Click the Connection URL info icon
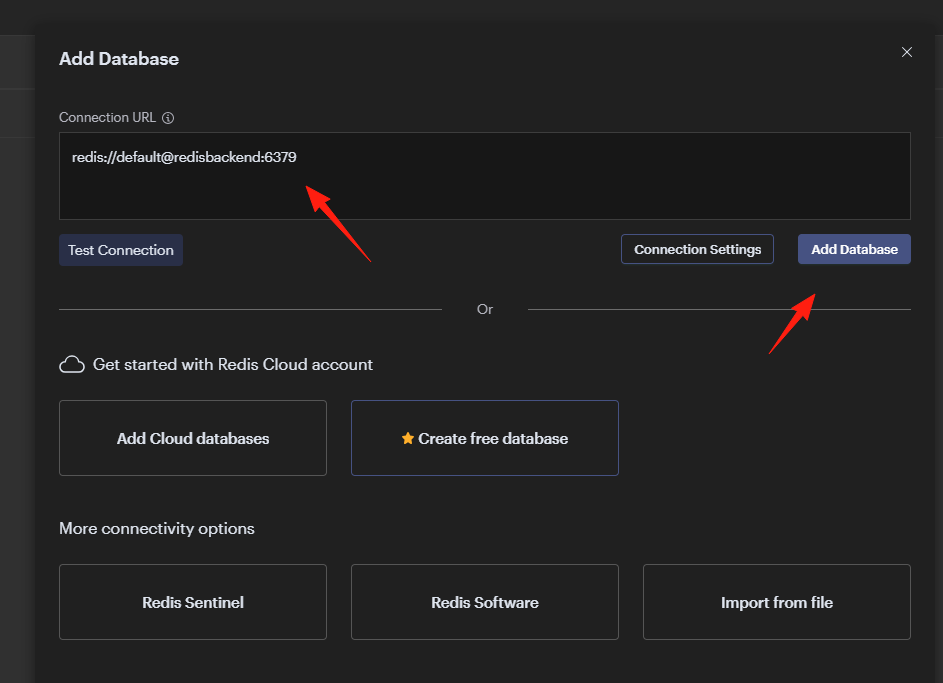The image size is (943, 683). tap(168, 118)
